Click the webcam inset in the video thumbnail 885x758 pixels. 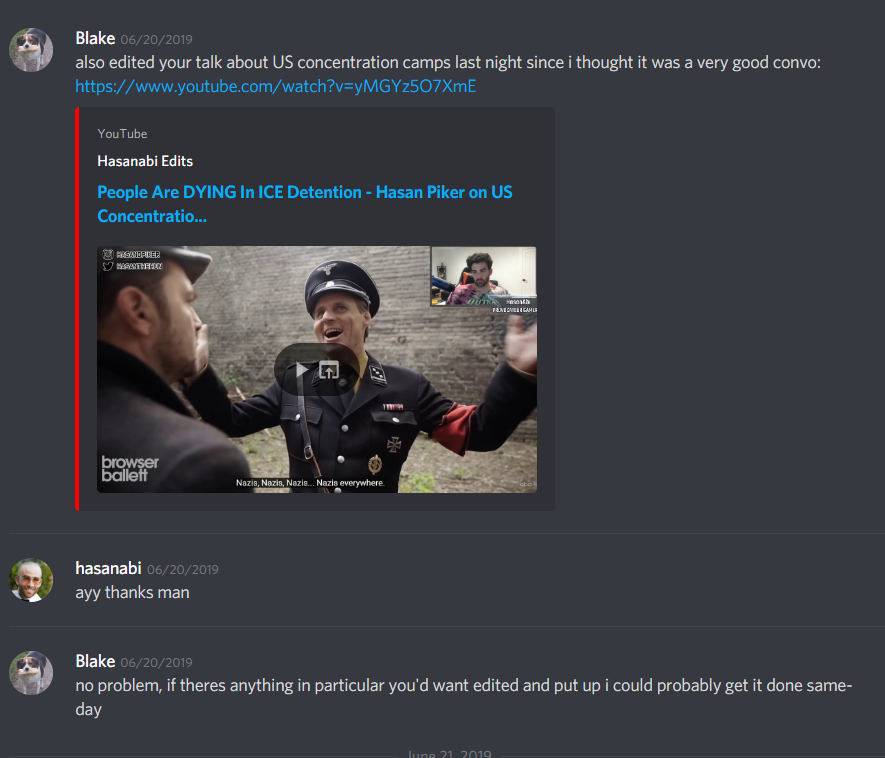483,277
